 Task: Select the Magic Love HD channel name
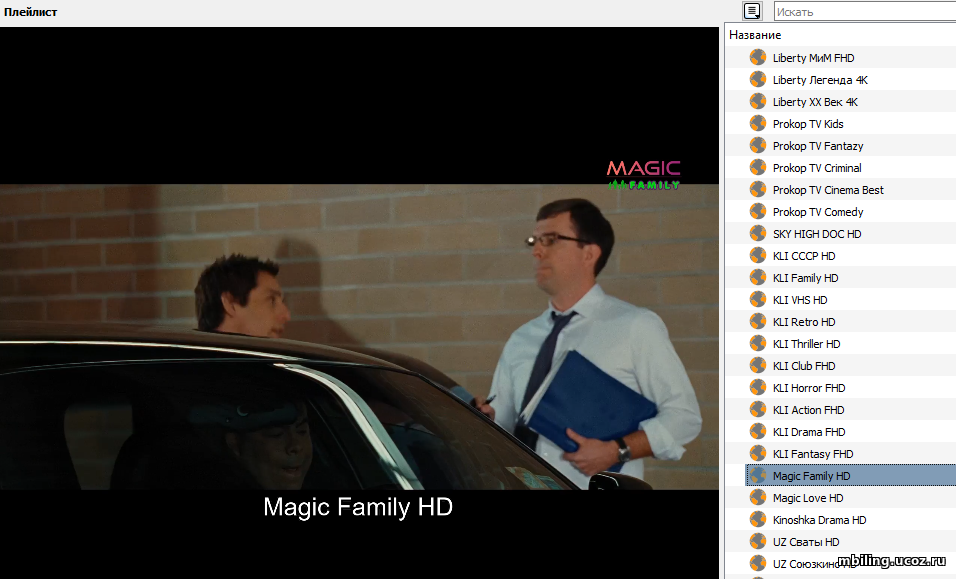pyautogui.click(x=808, y=498)
